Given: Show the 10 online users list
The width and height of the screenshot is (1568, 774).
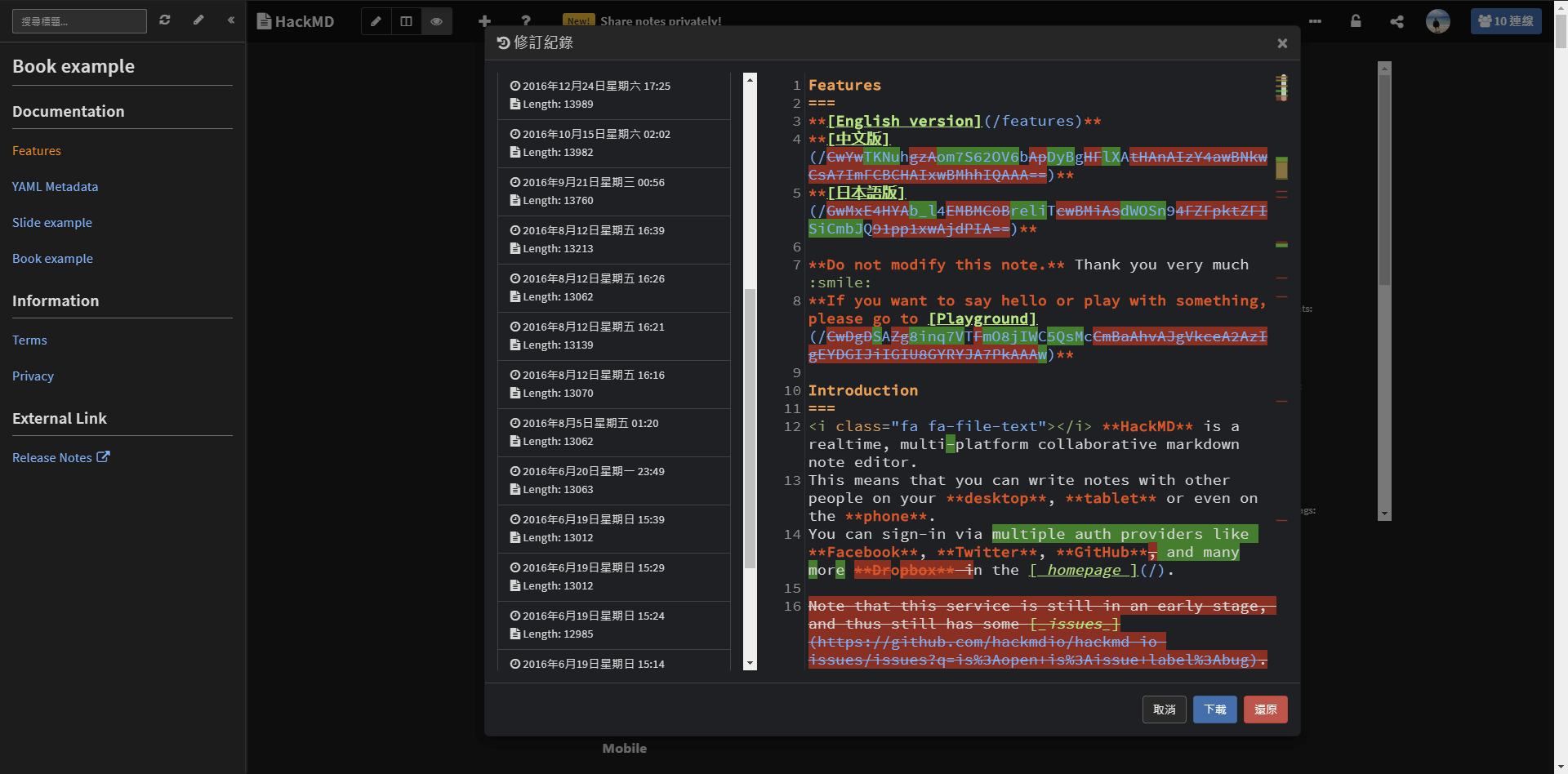Looking at the screenshot, I should point(1506,21).
